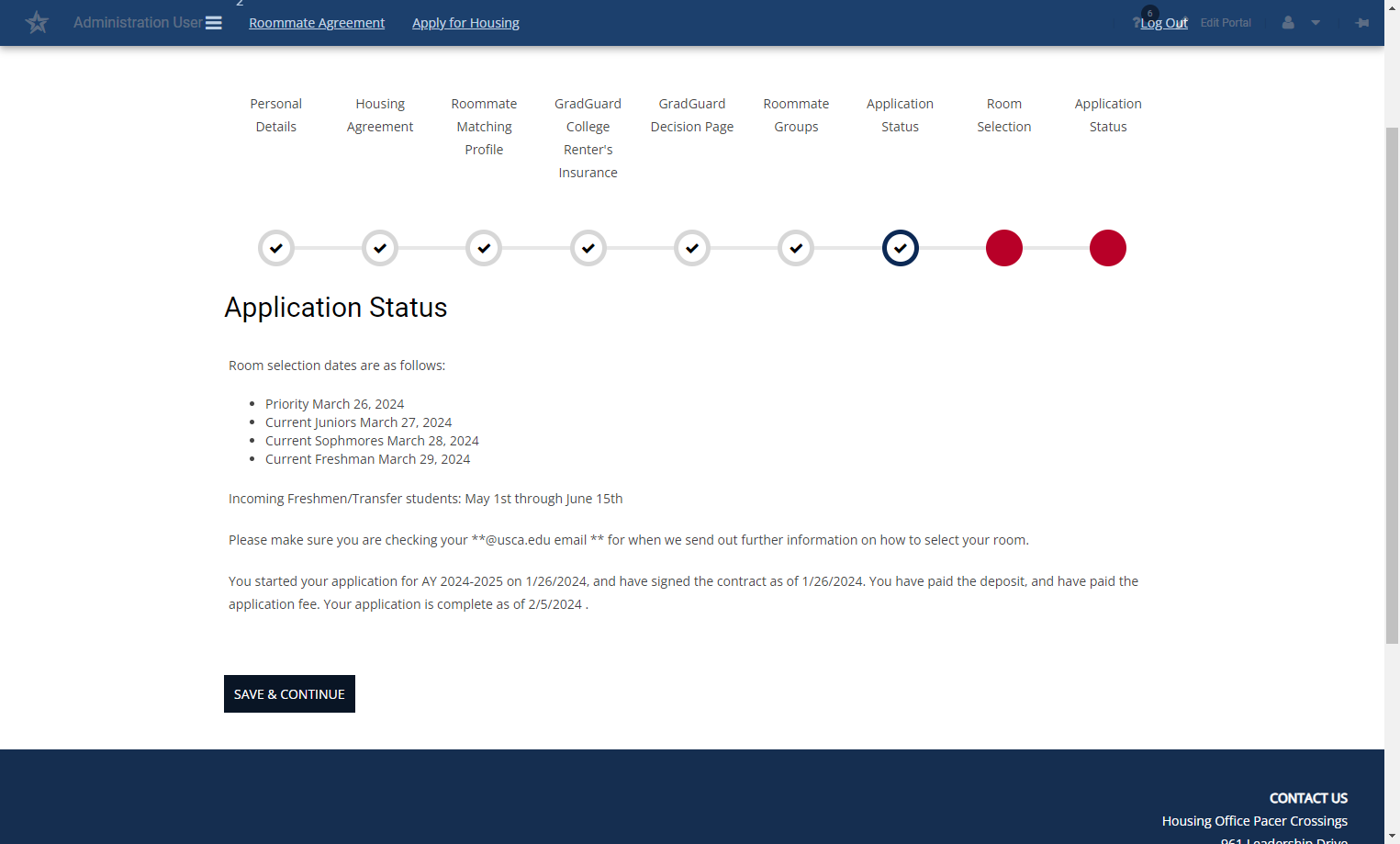Click the Log Out link
1400x844 pixels.
(1164, 23)
